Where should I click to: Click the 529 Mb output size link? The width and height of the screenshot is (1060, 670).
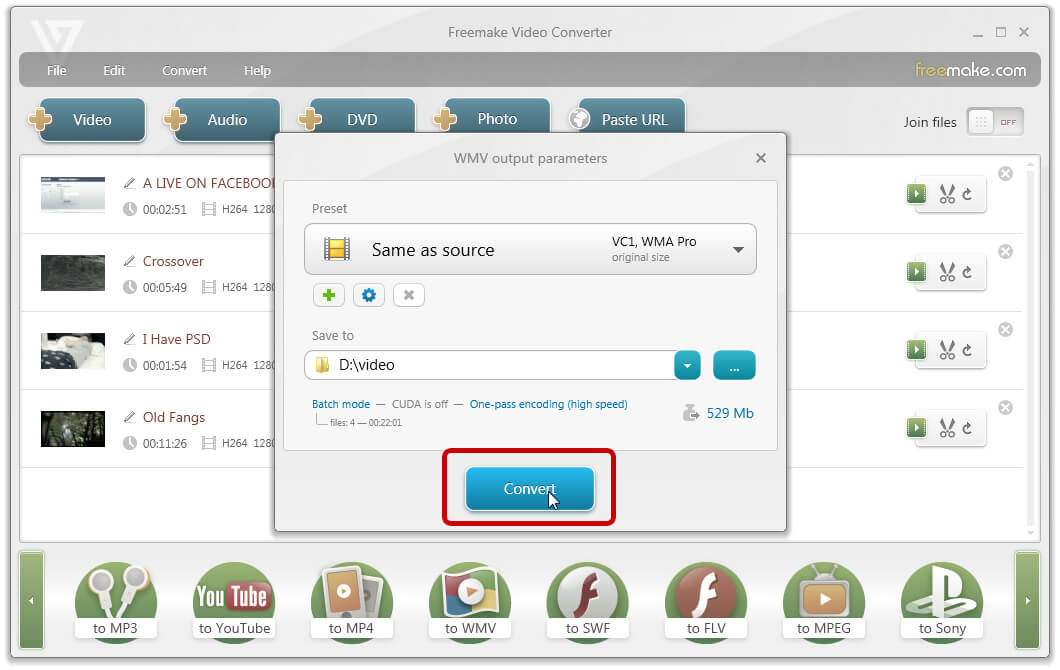pyautogui.click(x=729, y=413)
